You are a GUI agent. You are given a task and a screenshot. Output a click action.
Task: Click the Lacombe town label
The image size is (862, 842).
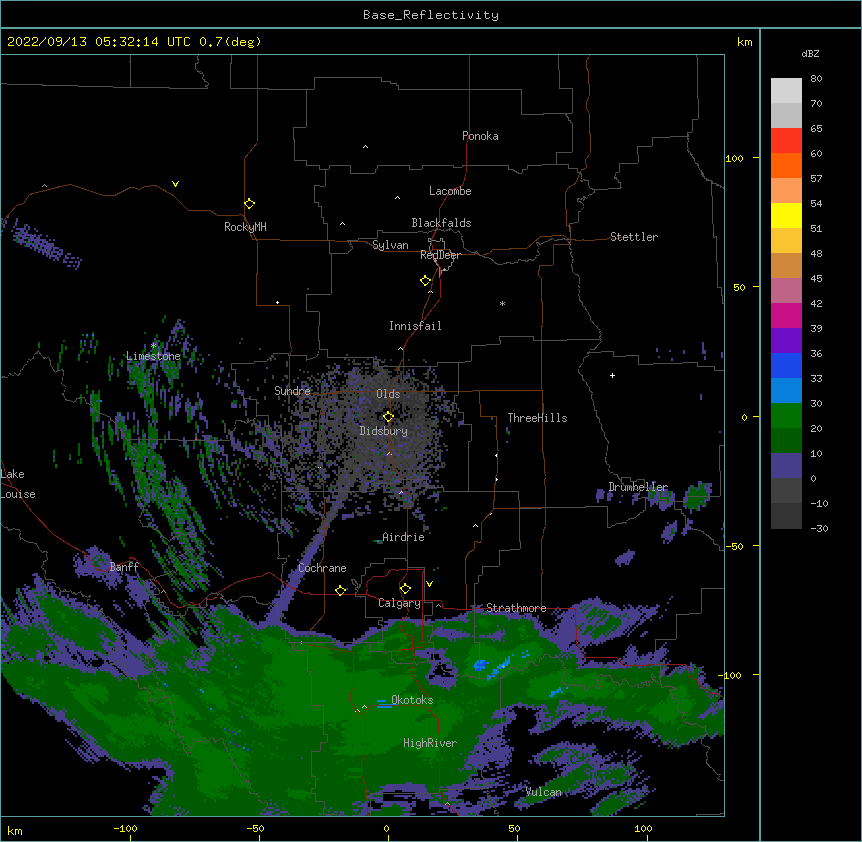point(450,191)
